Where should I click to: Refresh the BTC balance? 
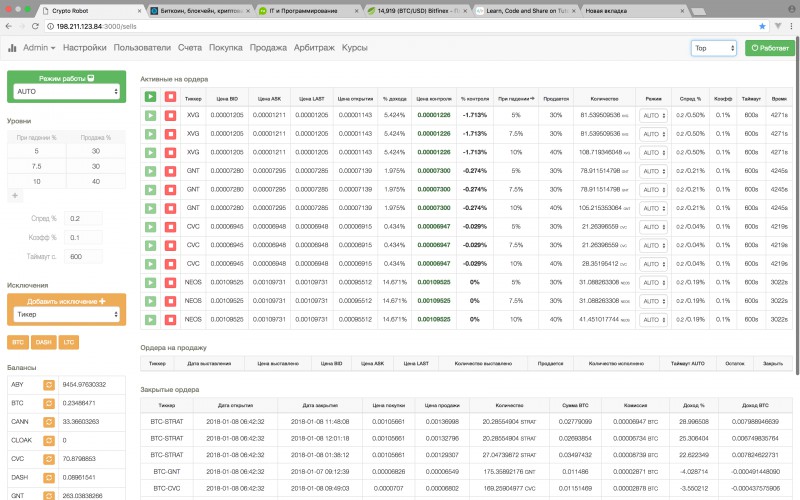pyautogui.click(x=49, y=403)
